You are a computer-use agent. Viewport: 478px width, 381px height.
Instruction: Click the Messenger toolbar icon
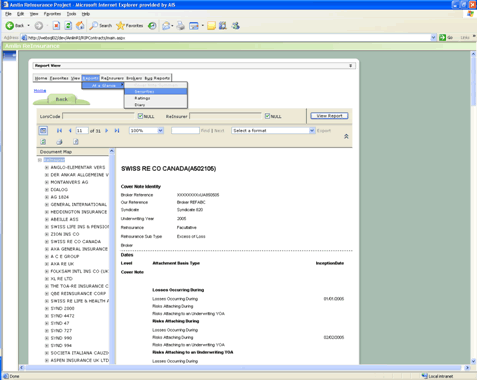235,26
